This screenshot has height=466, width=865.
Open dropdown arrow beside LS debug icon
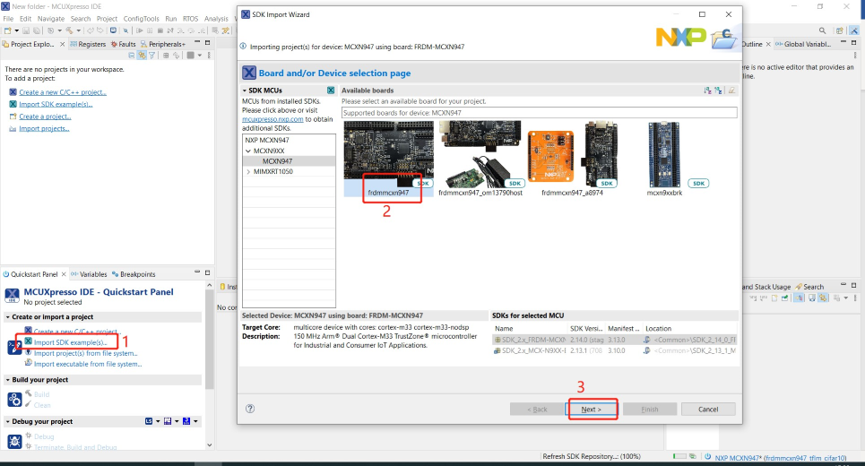click(158, 421)
